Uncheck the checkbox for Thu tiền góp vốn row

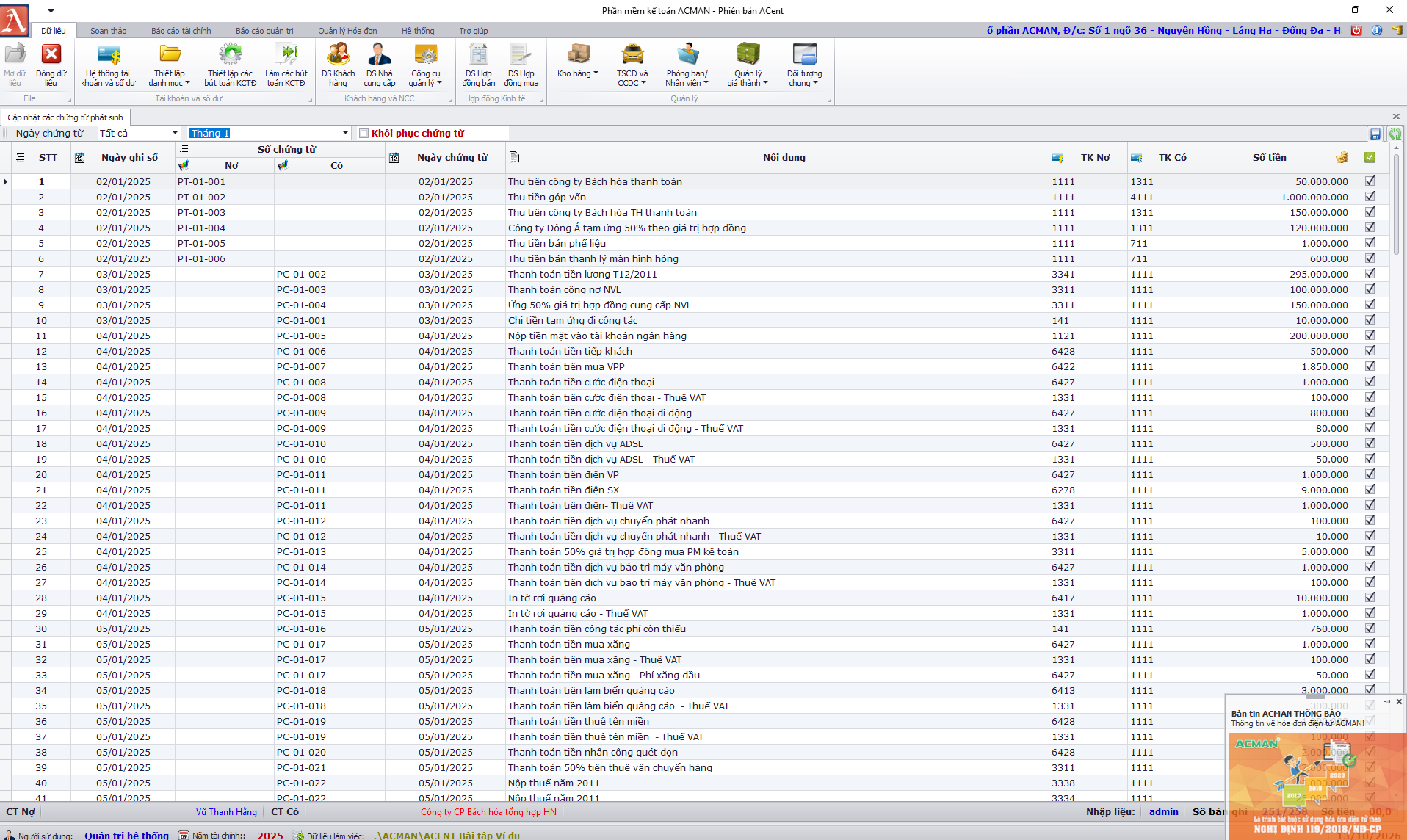(1370, 196)
